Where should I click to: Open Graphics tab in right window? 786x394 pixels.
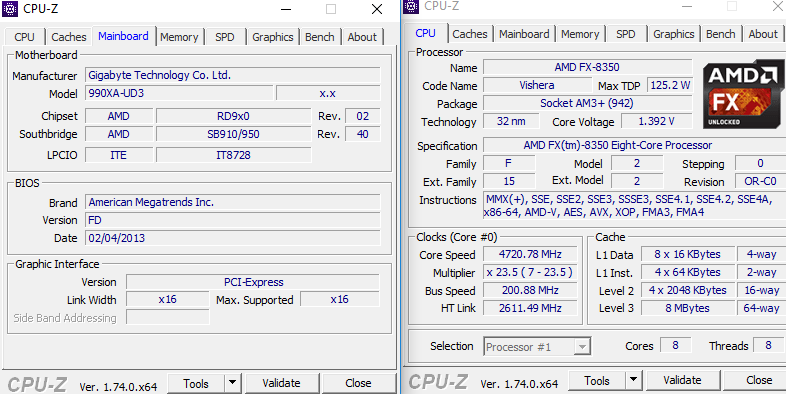[674, 34]
